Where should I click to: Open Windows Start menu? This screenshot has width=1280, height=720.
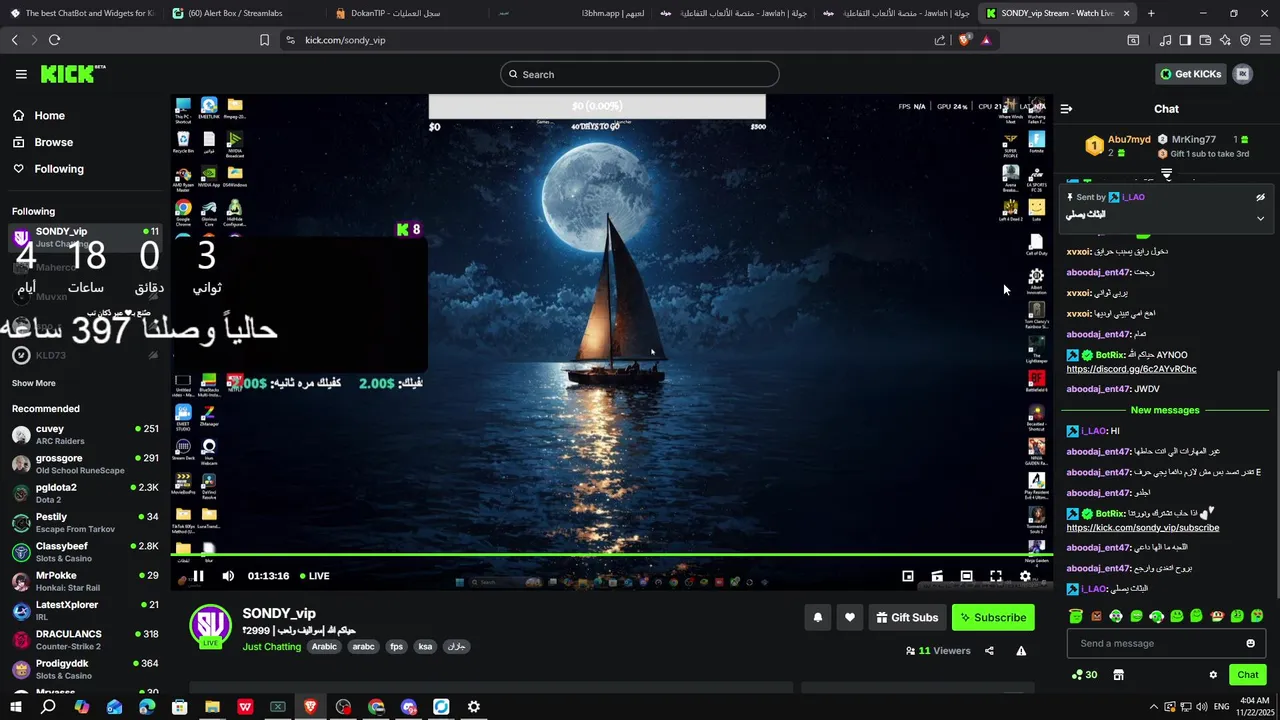[15, 707]
